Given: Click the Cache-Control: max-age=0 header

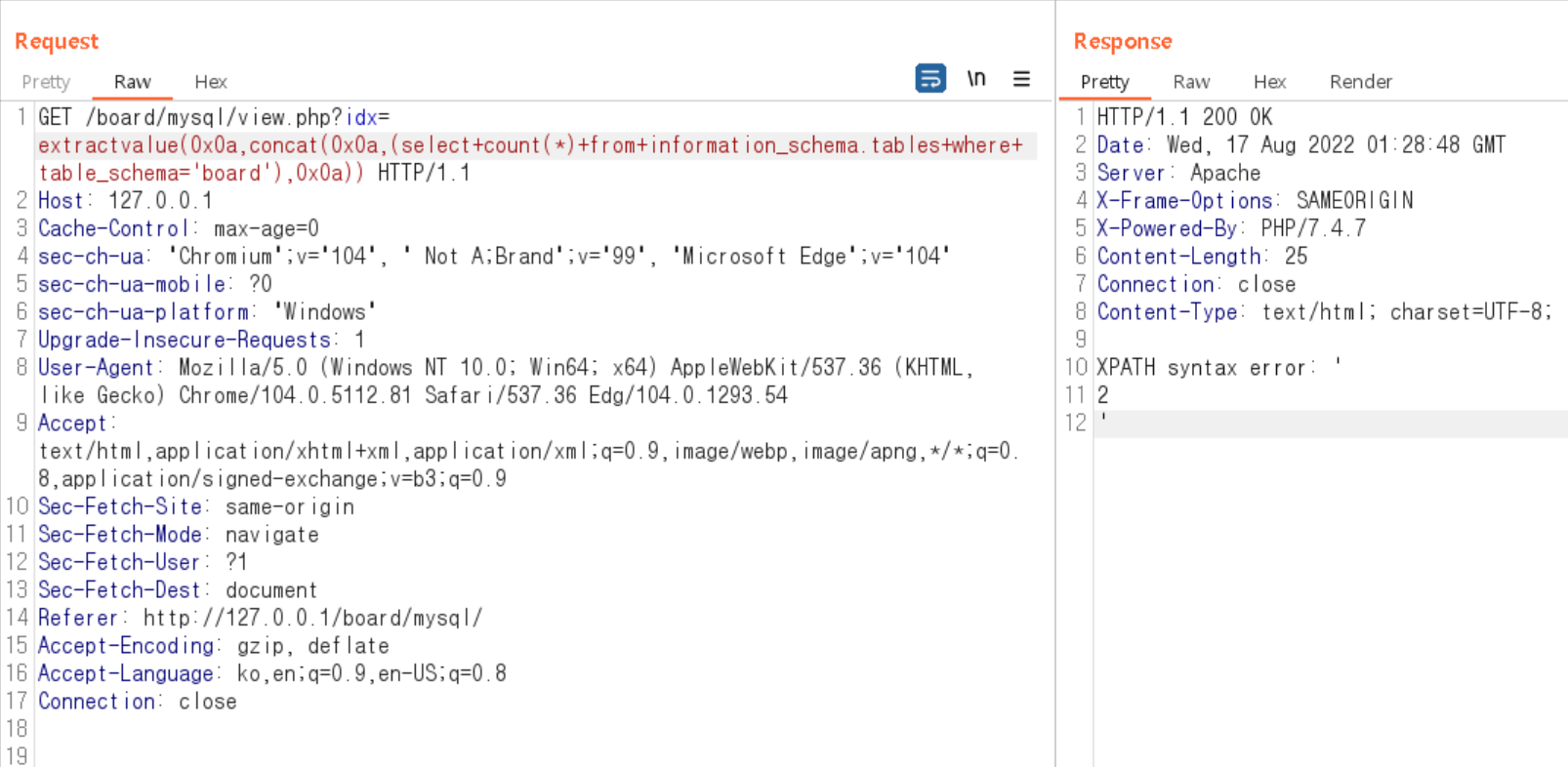Looking at the screenshot, I should (179, 228).
